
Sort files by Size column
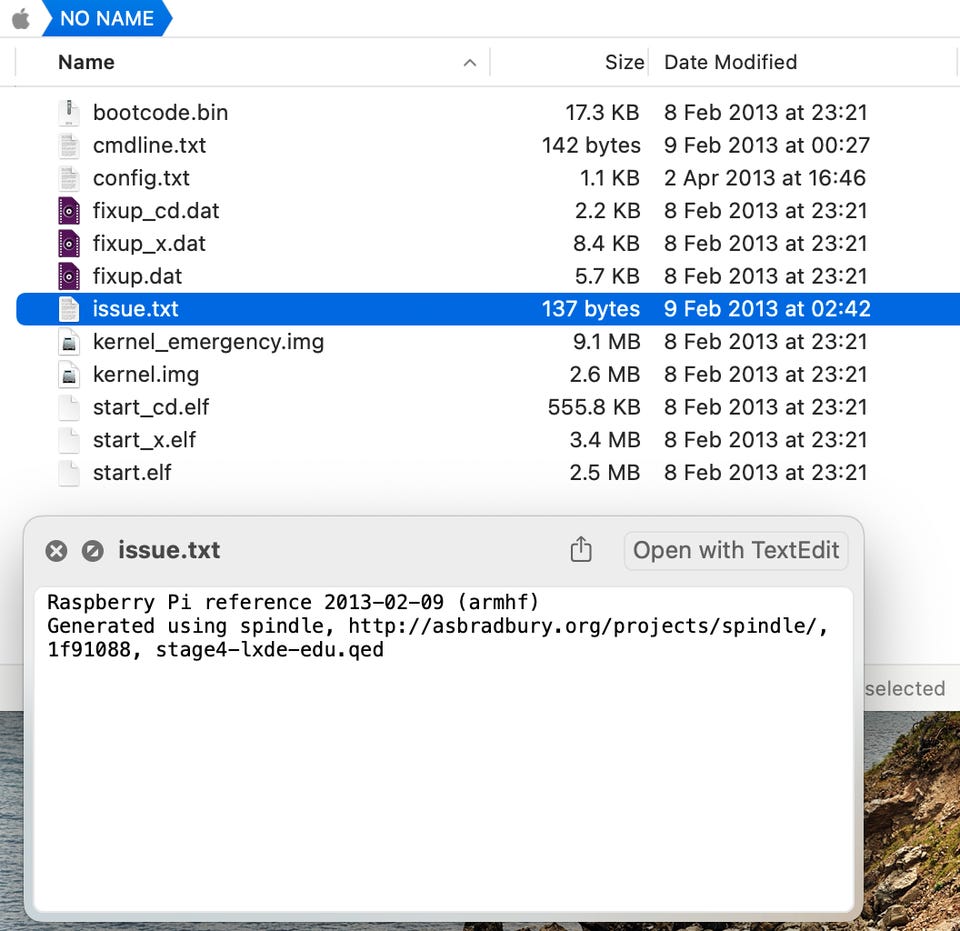[624, 62]
